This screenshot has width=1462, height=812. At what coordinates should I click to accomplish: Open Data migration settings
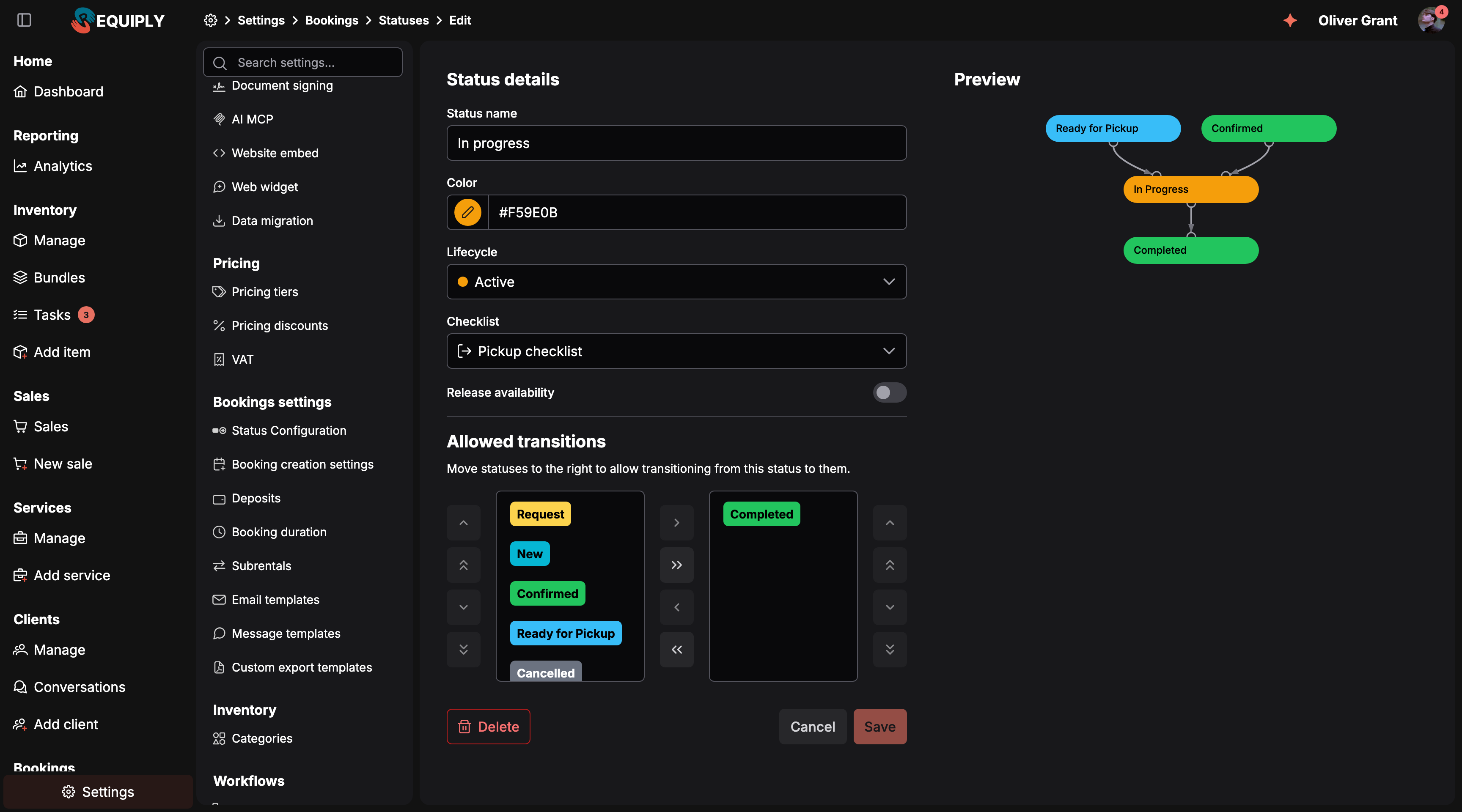(262, 221)
